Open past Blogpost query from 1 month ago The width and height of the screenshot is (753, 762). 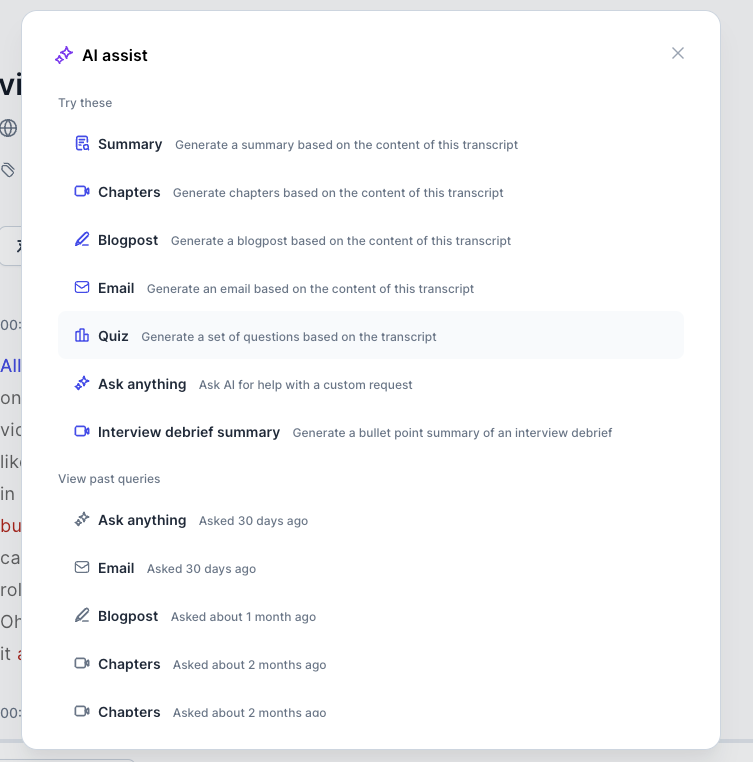click(x=128, y=616)
